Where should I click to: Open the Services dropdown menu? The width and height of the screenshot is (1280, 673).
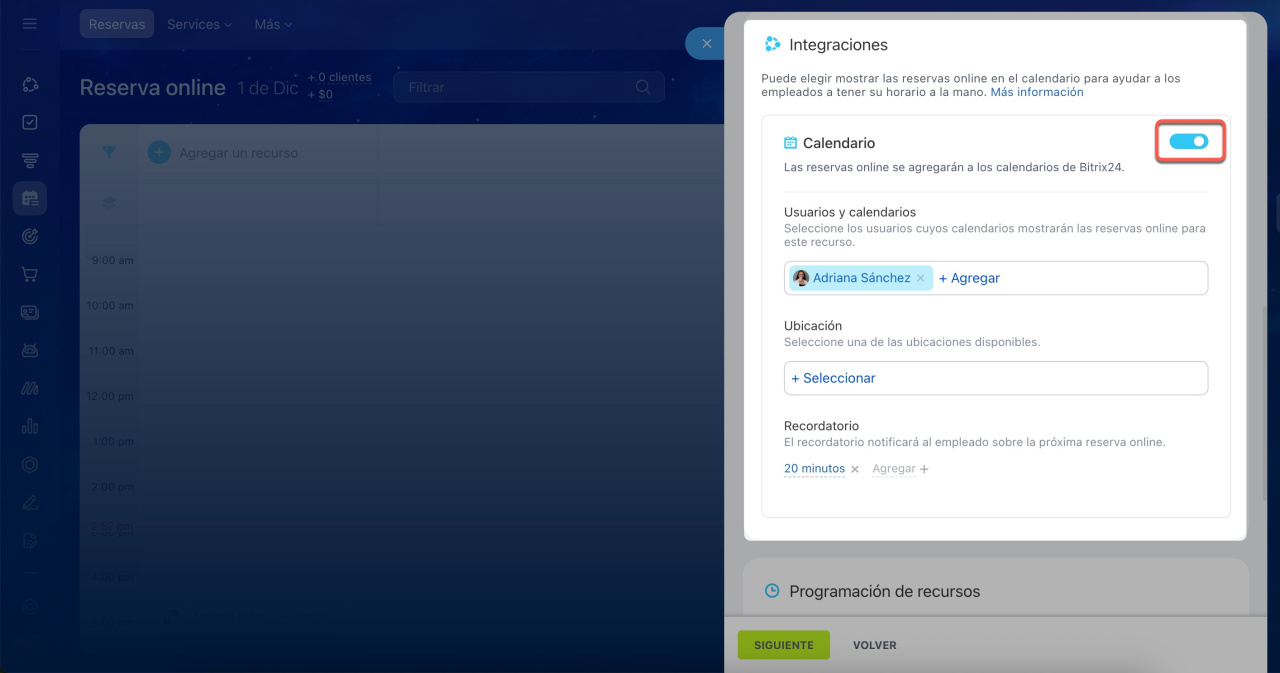coord(199,24)
